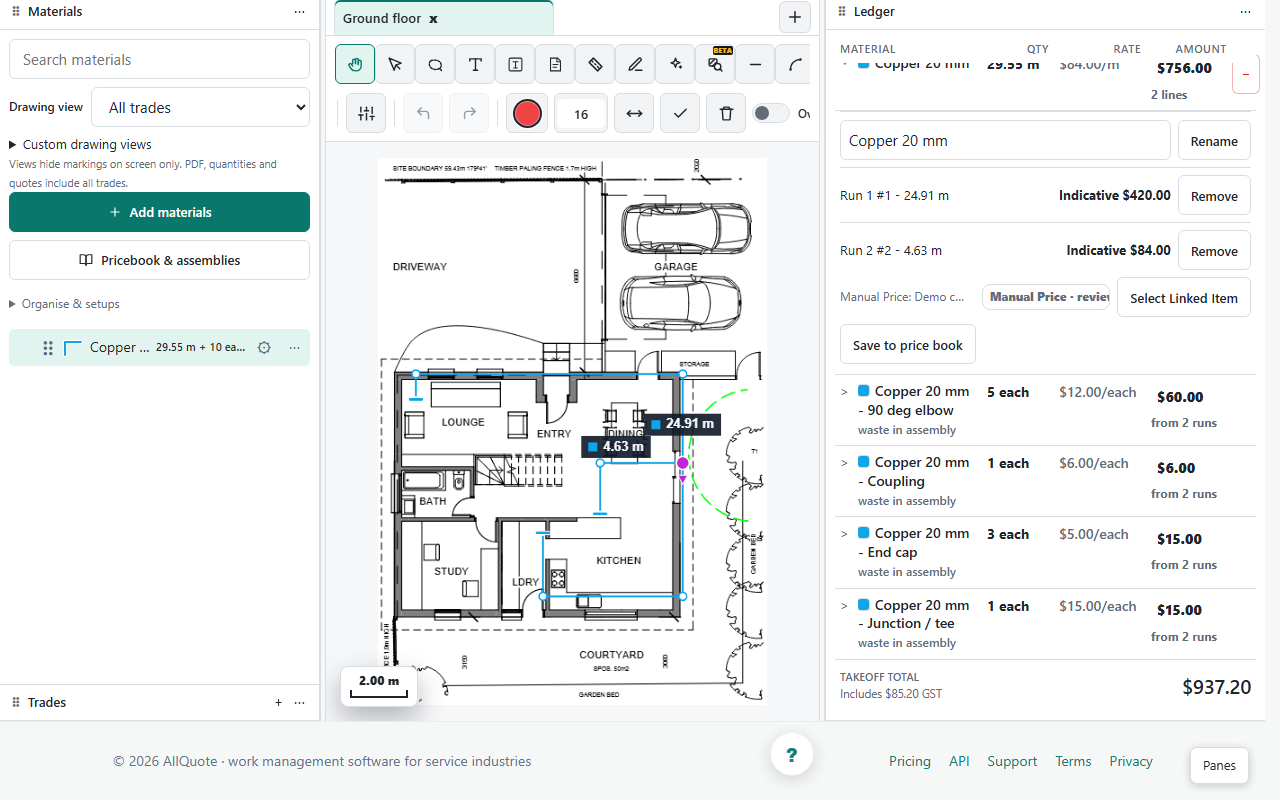Viewport: 1280px width, 800px height.
Task: Select the pen markup tool
Action: point(635,64)
